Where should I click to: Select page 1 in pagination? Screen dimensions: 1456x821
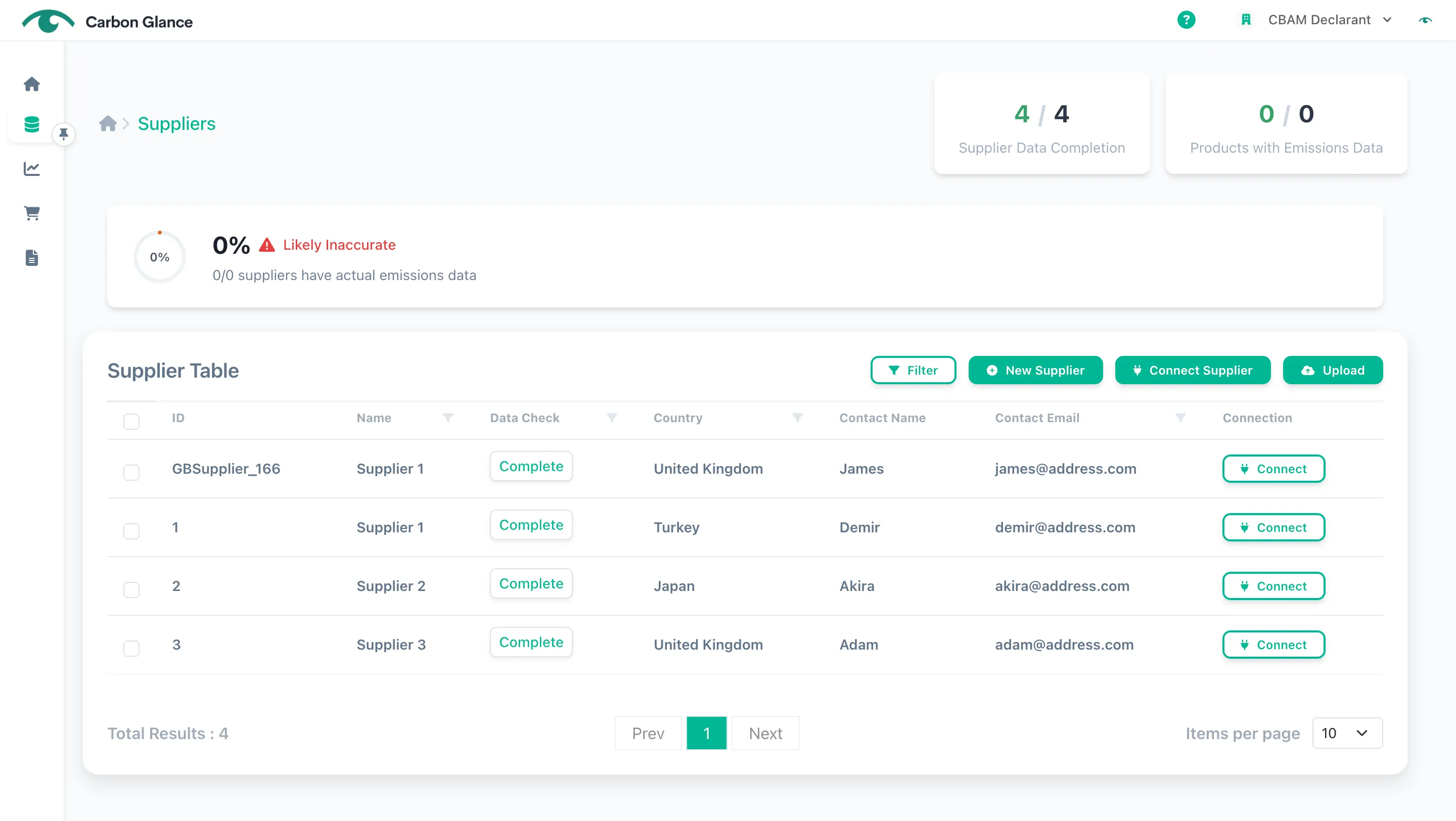click(x=707, y=733)
